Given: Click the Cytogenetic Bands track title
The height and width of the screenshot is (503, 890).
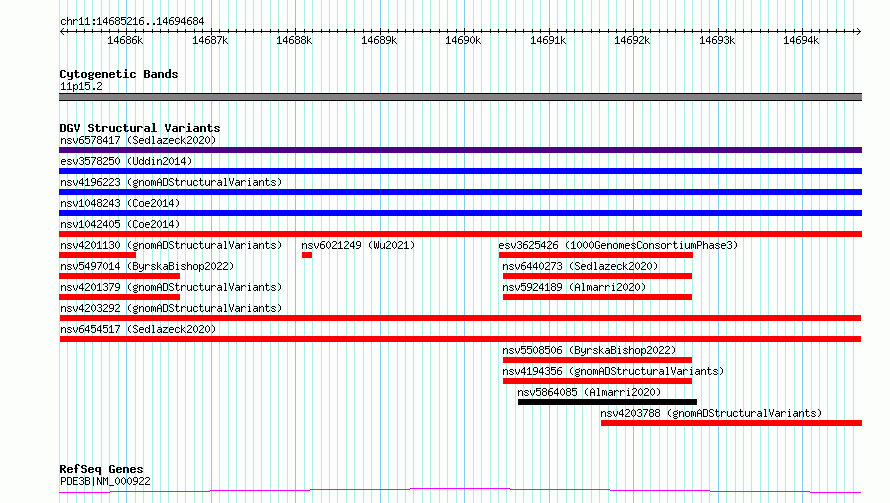Looking at the screenshot, I should pyautogui.click(x=119, y=74).
